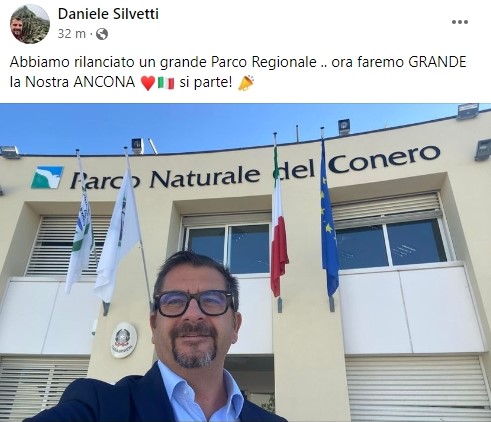Click the globe public audience icon
This screenshot has width=491, height=422.
[102, 34]
